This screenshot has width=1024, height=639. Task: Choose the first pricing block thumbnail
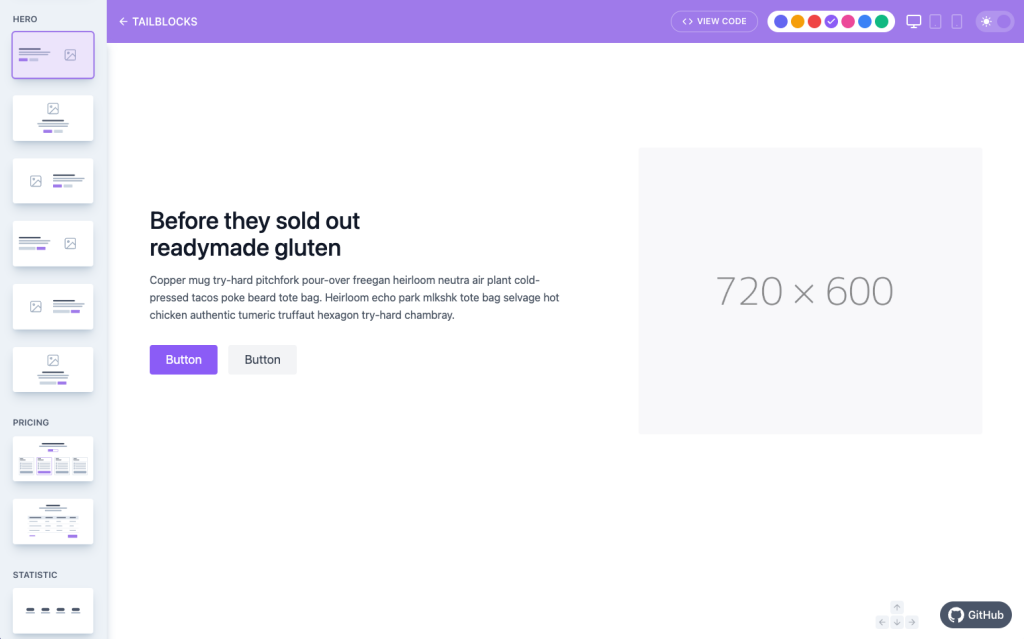click(53, 459)
